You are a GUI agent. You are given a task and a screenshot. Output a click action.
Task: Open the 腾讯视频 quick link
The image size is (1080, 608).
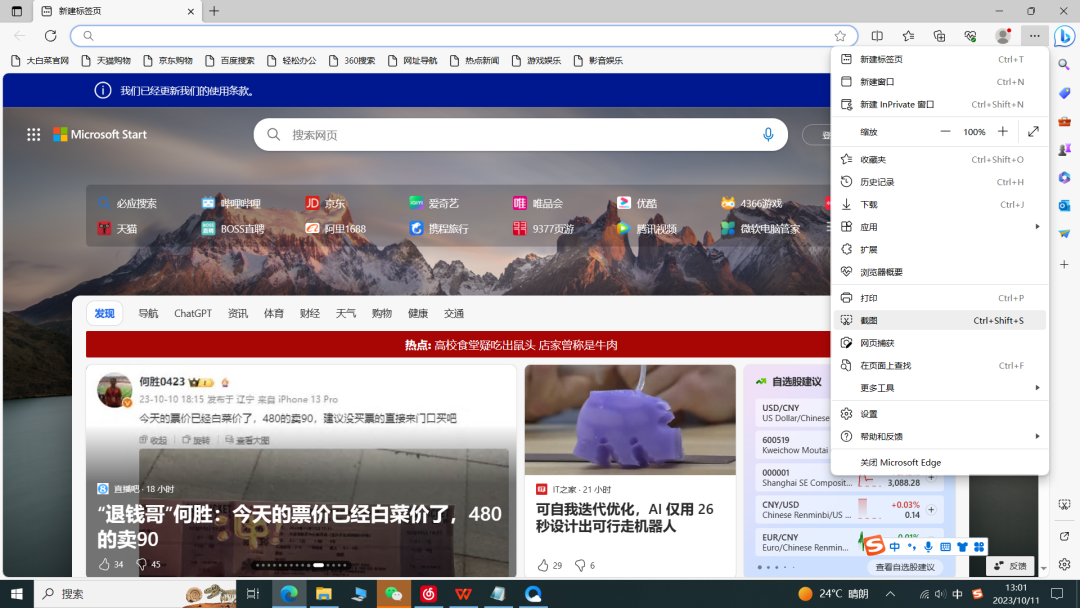(x=647, y=229)
